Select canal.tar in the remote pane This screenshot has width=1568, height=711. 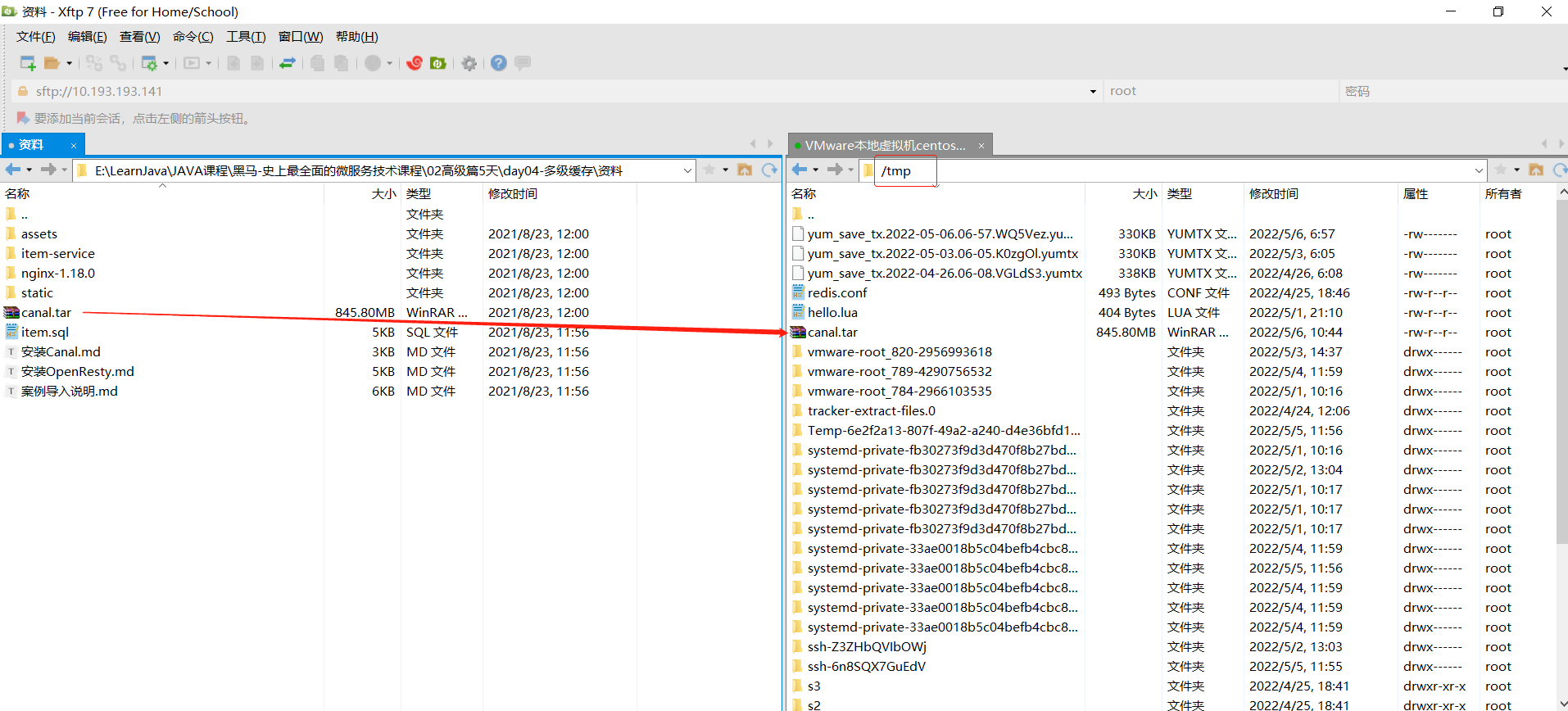point(832,333)
